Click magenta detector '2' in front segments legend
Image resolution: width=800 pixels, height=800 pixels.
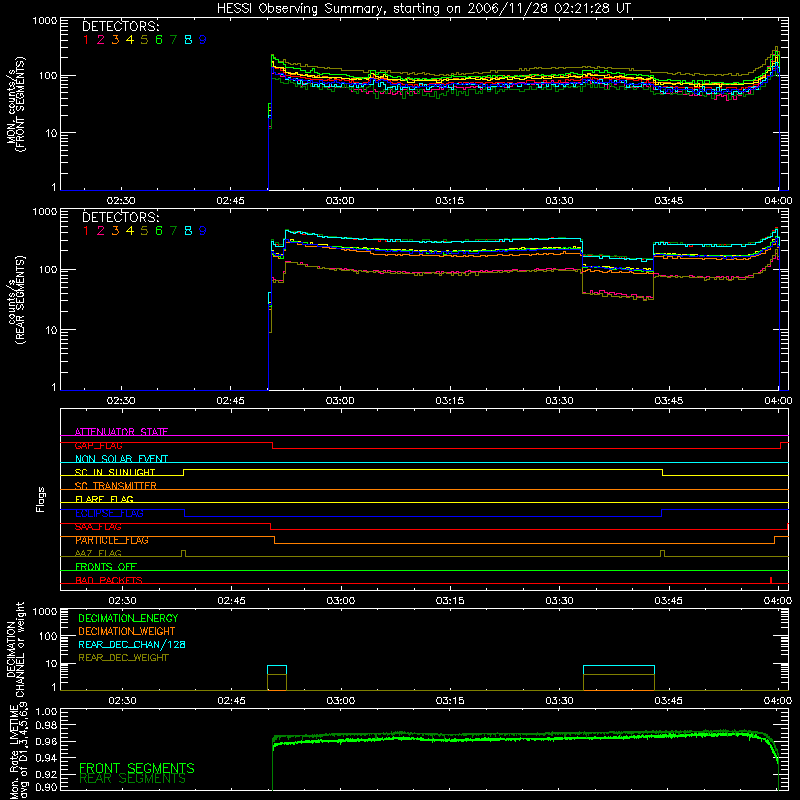[101, 40]
